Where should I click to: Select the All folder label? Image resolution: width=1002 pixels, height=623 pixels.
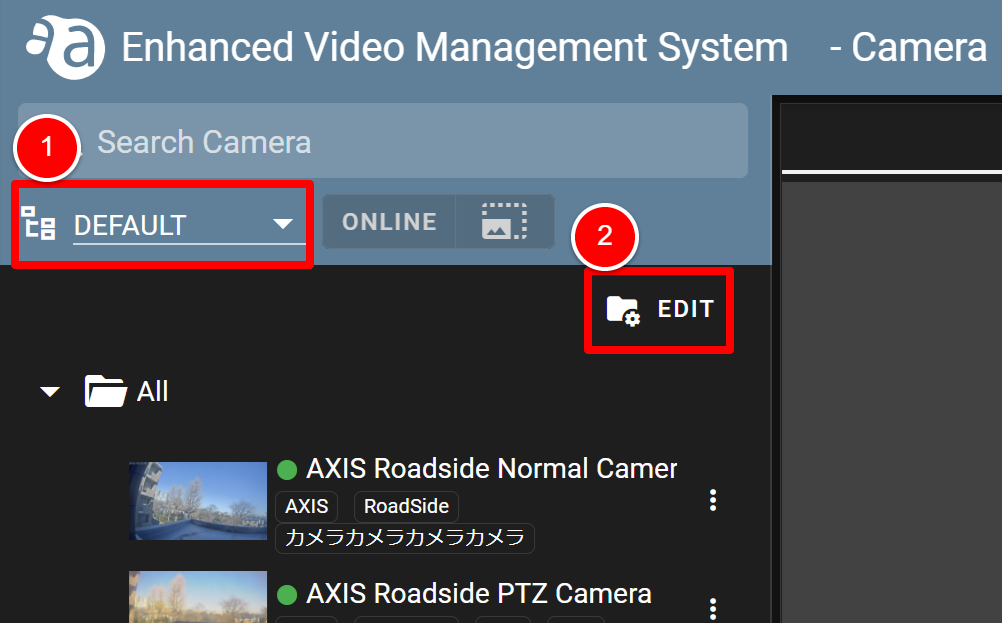coord(153,391)
